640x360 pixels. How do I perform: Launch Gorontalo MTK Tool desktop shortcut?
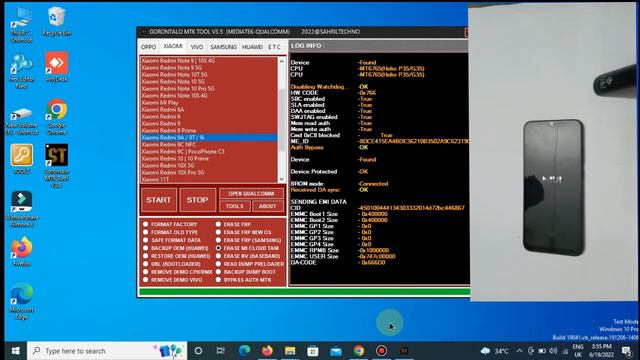(x=57, y=165)
